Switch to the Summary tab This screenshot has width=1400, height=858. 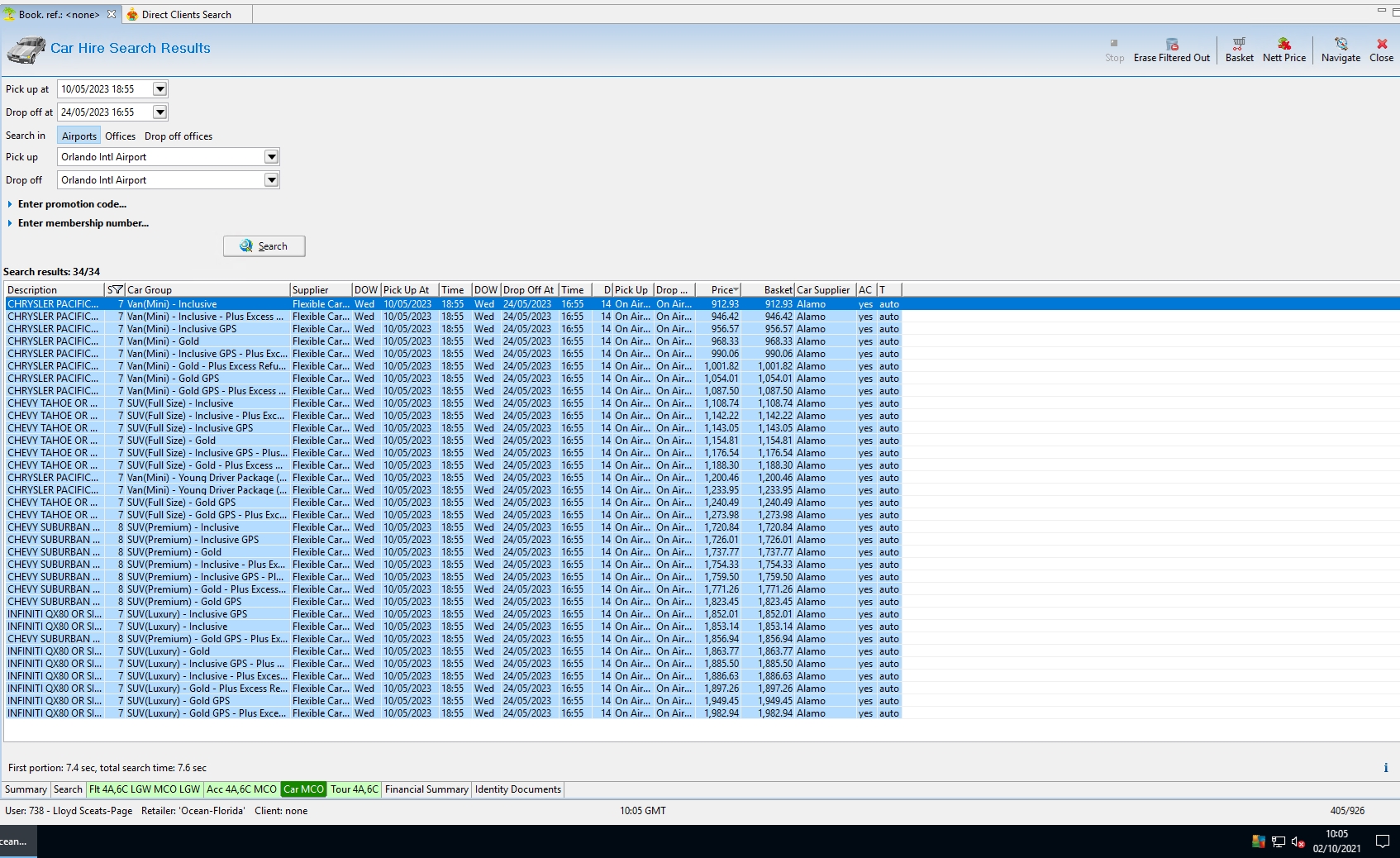[x=26, y=789]
